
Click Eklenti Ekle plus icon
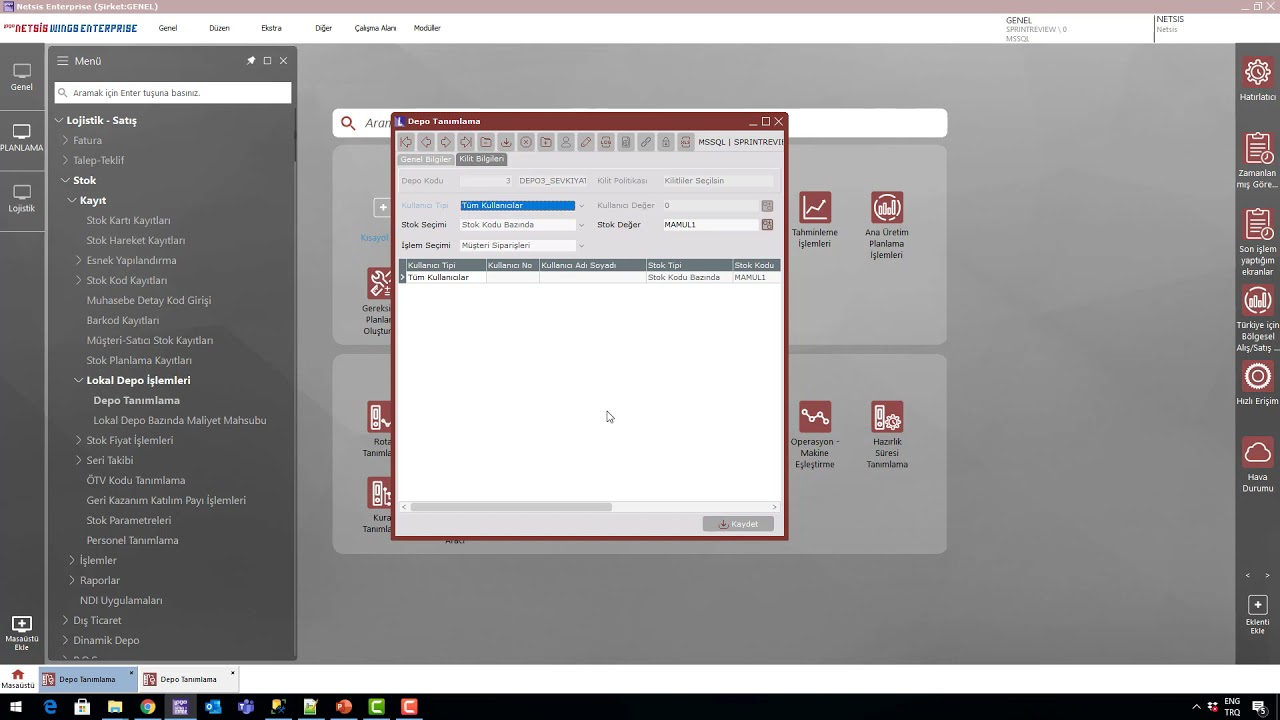tap(1257, 605)
